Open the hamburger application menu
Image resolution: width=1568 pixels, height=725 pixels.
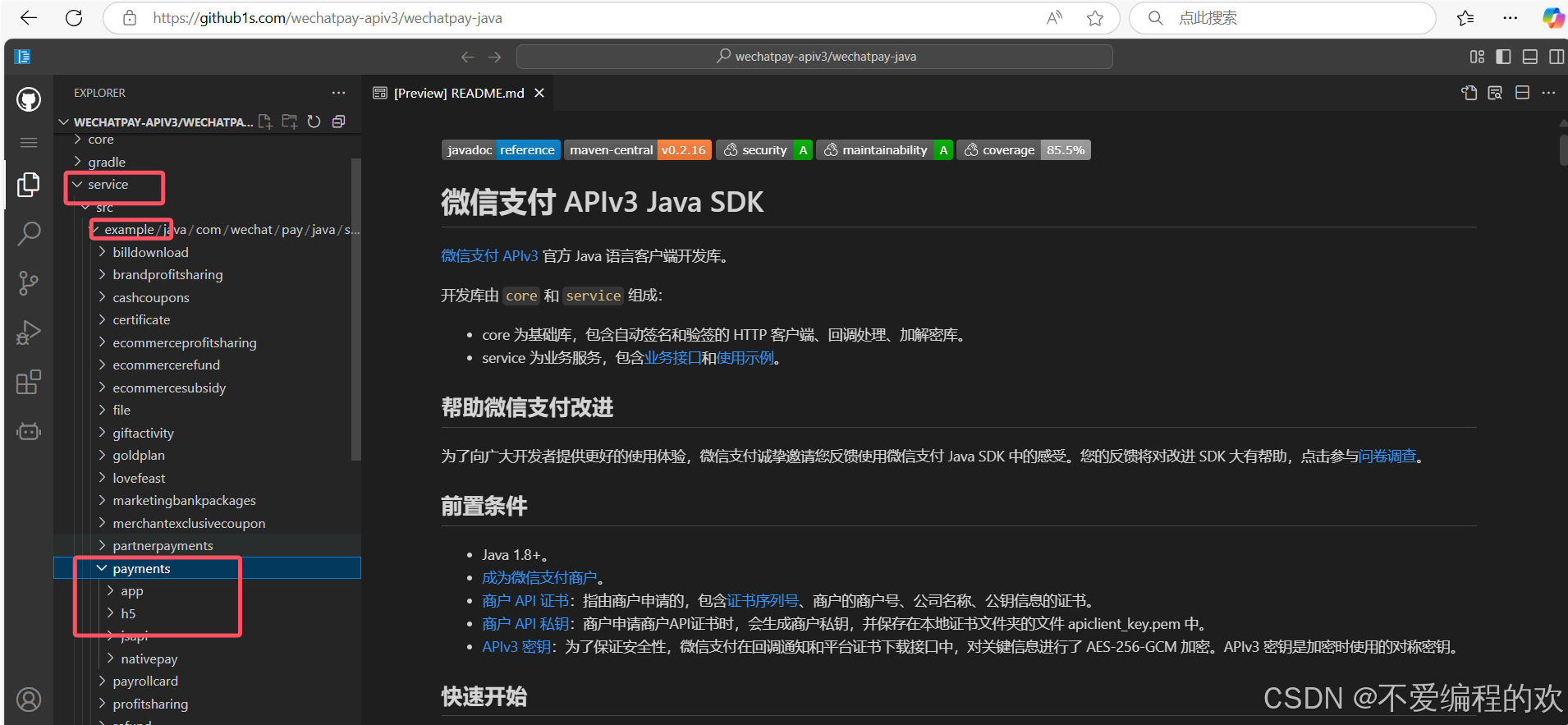(x=29, y=143)
